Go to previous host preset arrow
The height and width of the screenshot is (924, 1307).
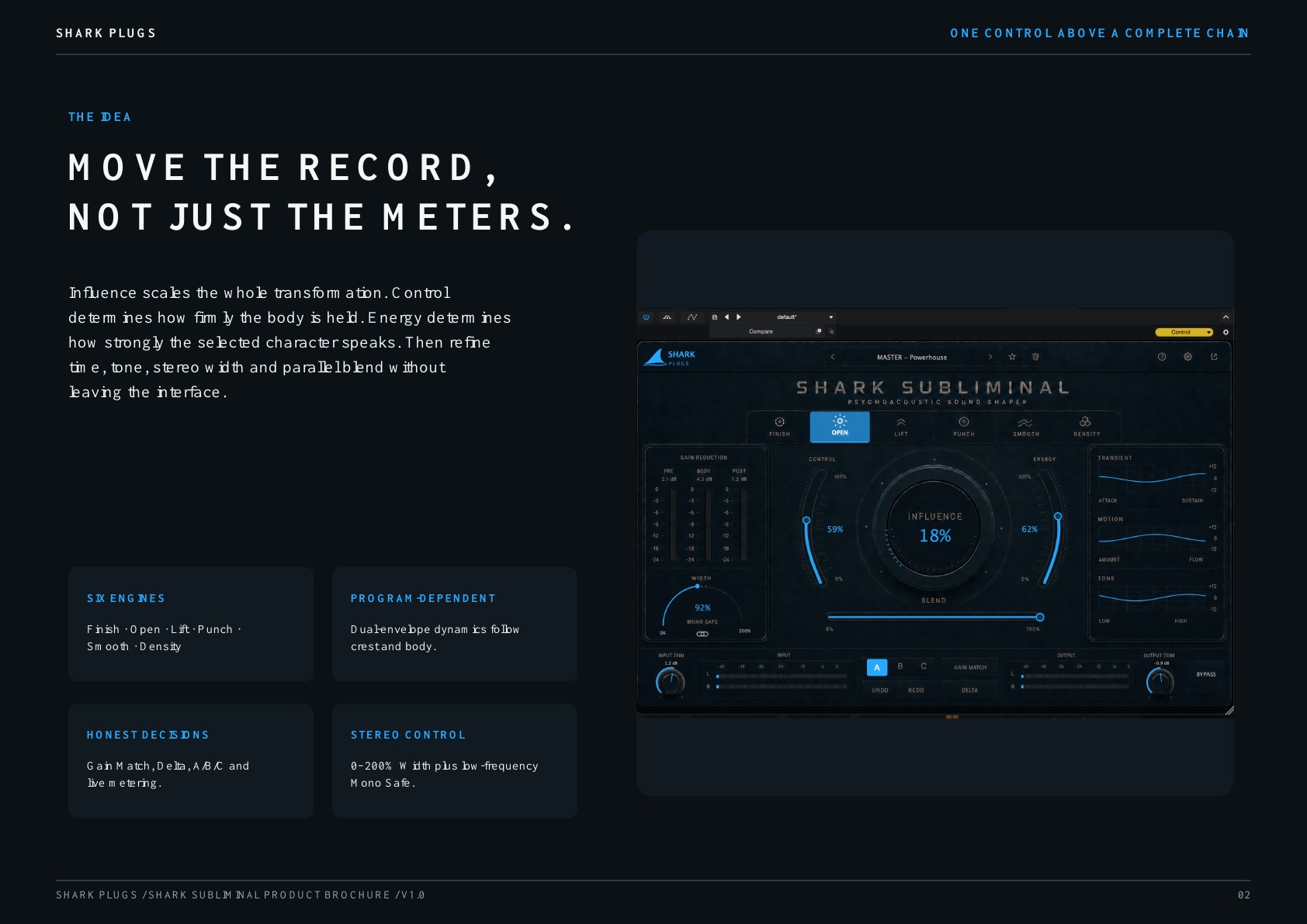tap(727, 317)
